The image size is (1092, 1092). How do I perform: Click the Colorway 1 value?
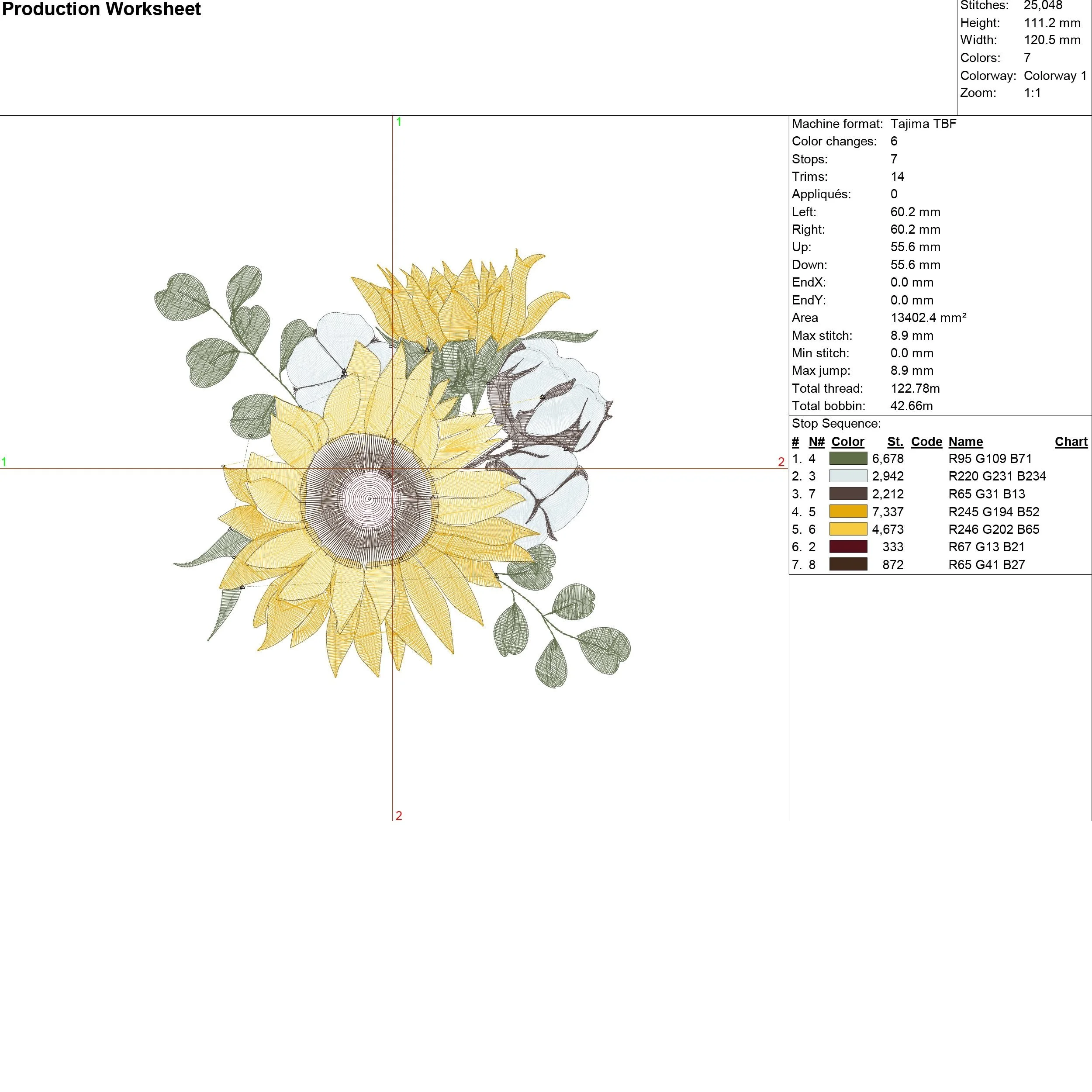[1055, 76]
